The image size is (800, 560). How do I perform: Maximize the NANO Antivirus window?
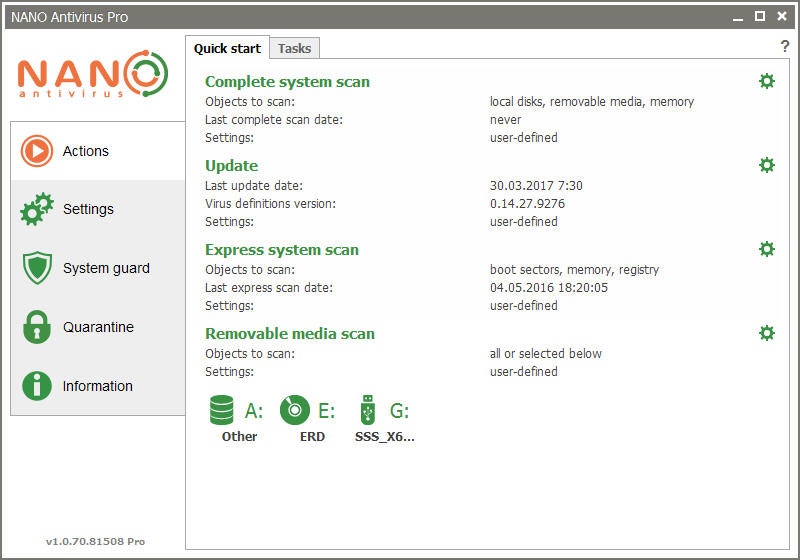(760, 16)
